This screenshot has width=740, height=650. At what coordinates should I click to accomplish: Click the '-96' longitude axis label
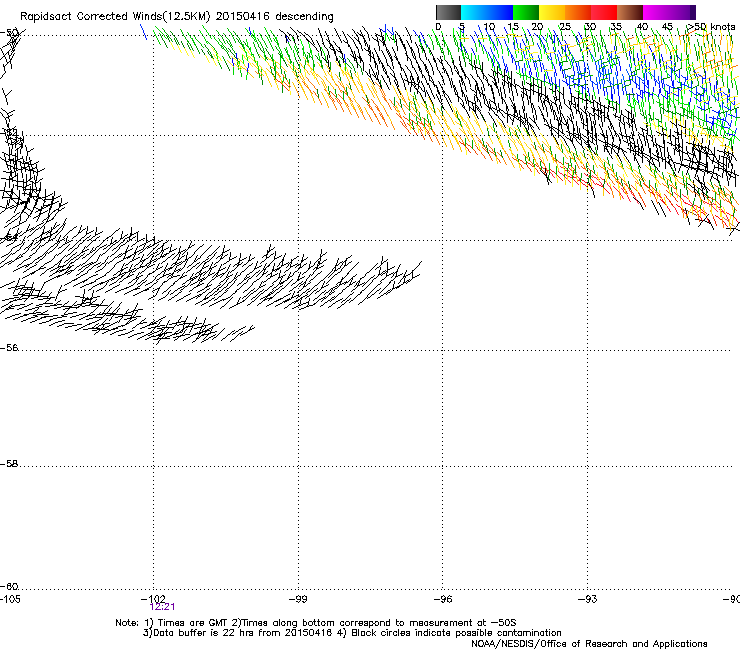(x=443, y=599)
